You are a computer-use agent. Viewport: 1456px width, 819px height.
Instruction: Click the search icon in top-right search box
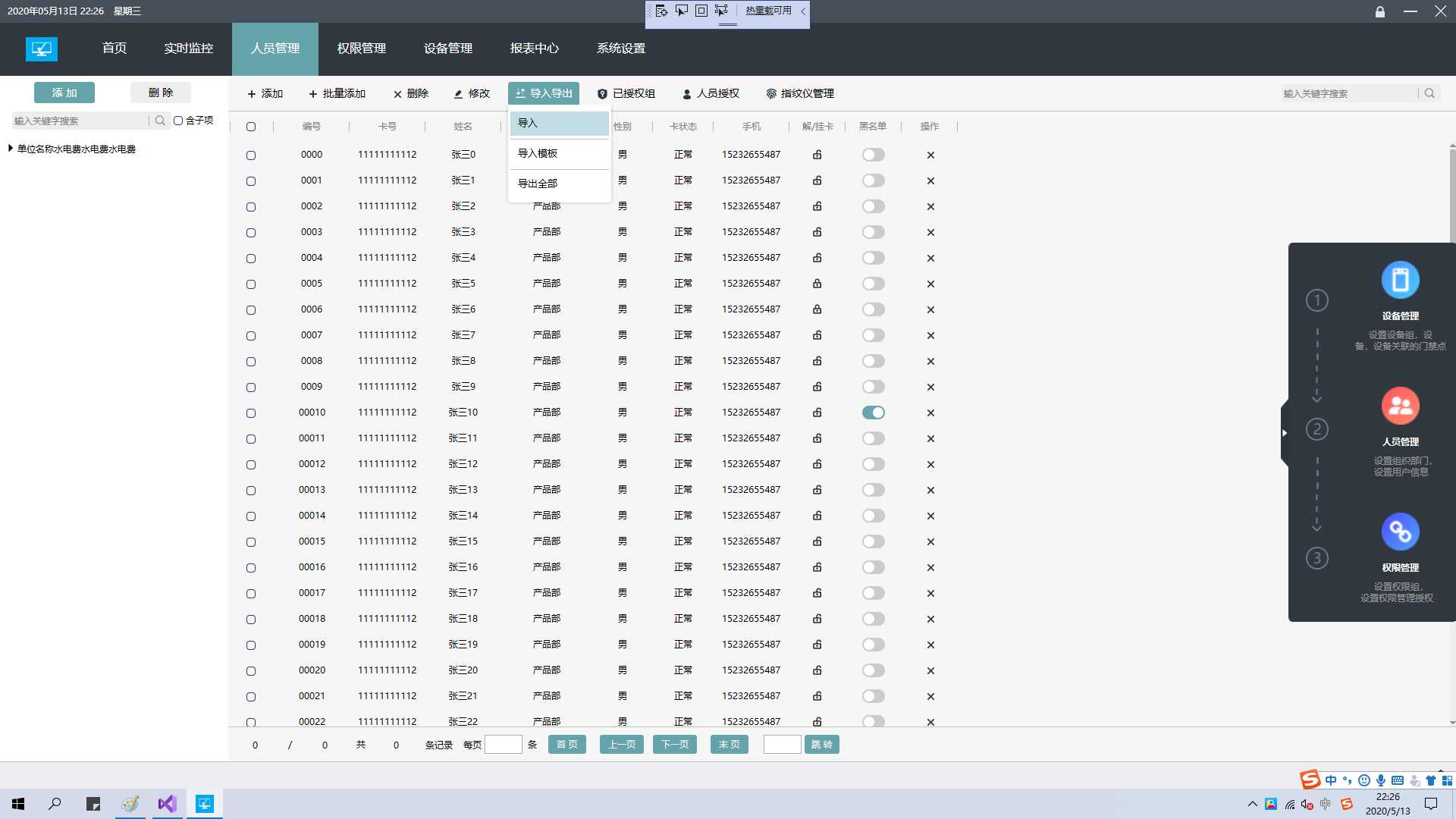pyautogui.click(x=1429, y=93)
